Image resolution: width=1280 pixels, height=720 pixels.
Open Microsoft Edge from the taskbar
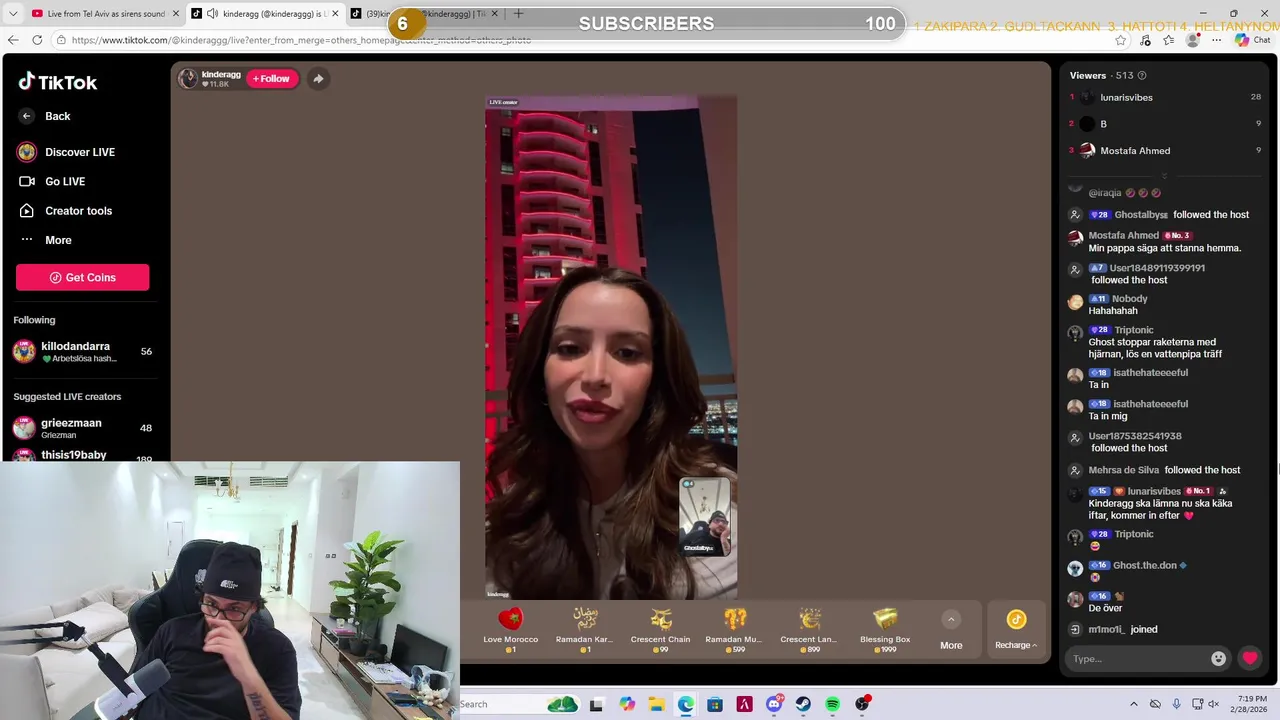point(685,704)
